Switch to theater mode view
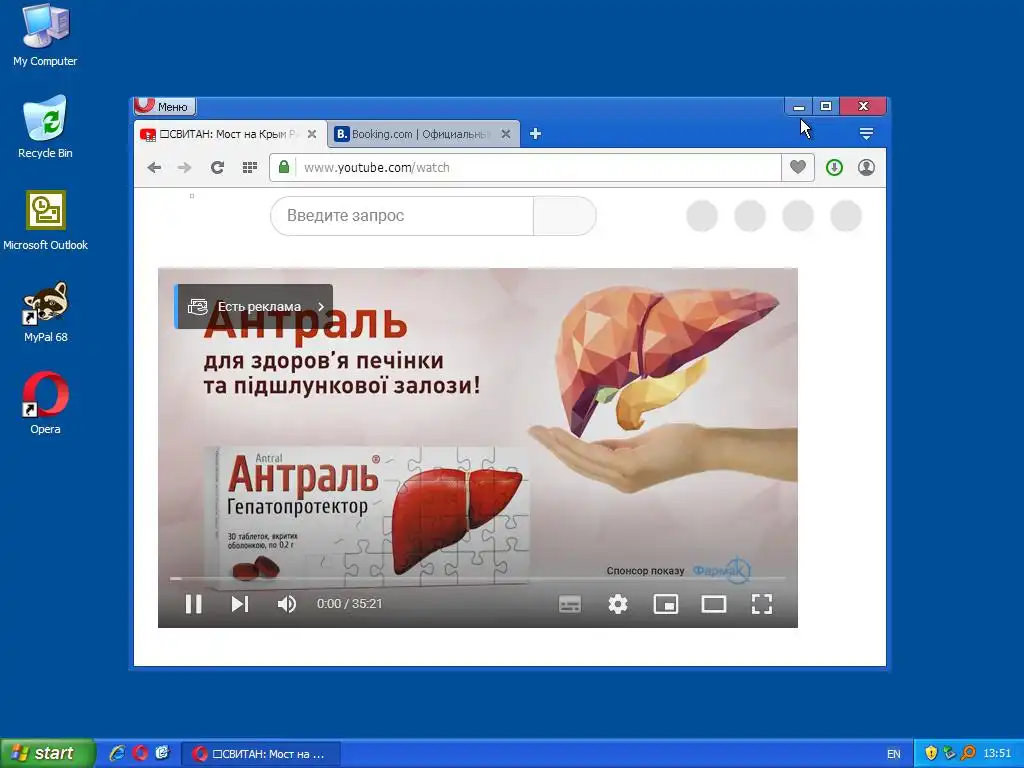Viewport: 1024px width, 768px height. tap(714, 604)
